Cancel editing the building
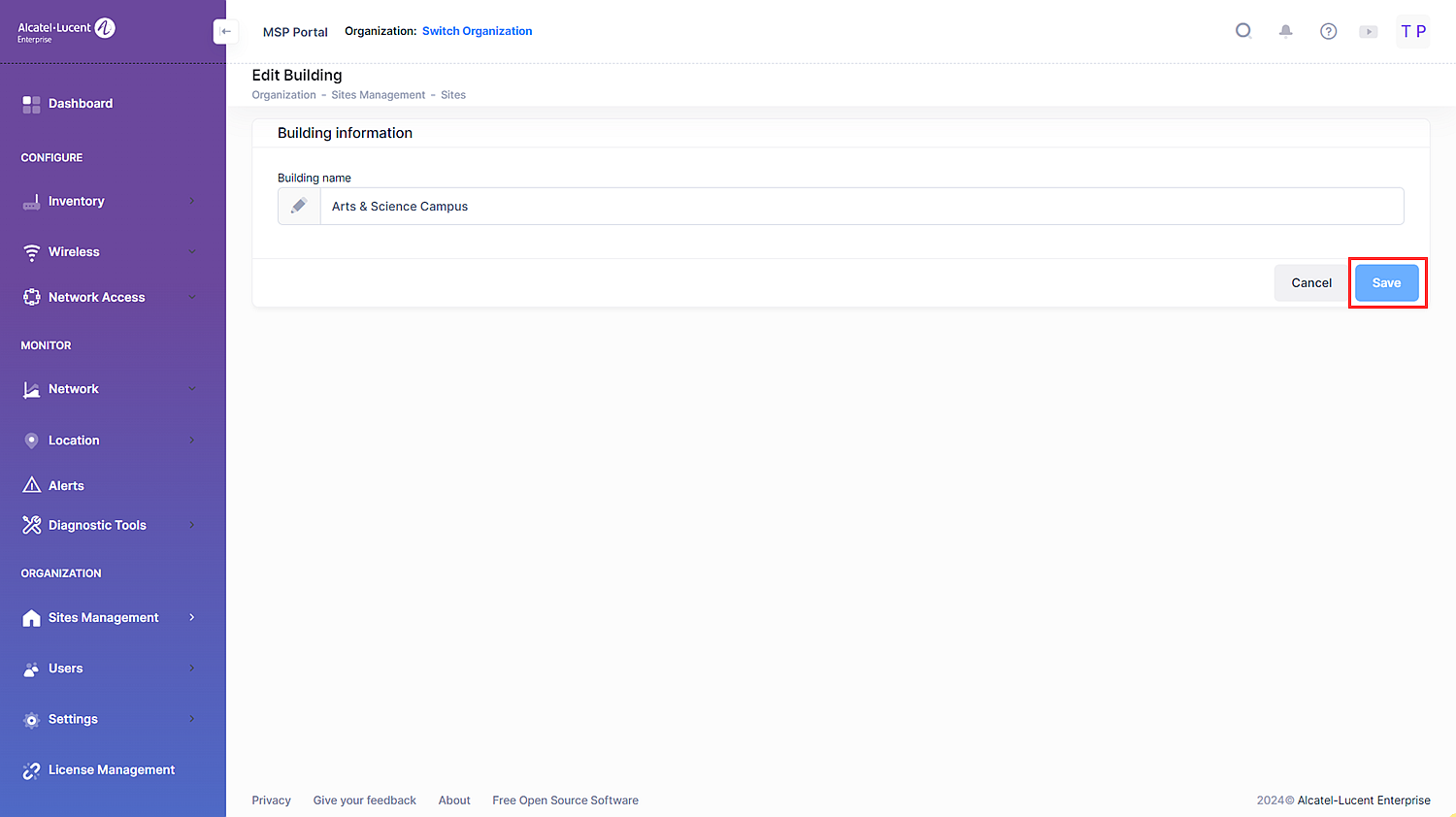The width and height of the screenshot is (1456, 817). tap(1310, 283)
